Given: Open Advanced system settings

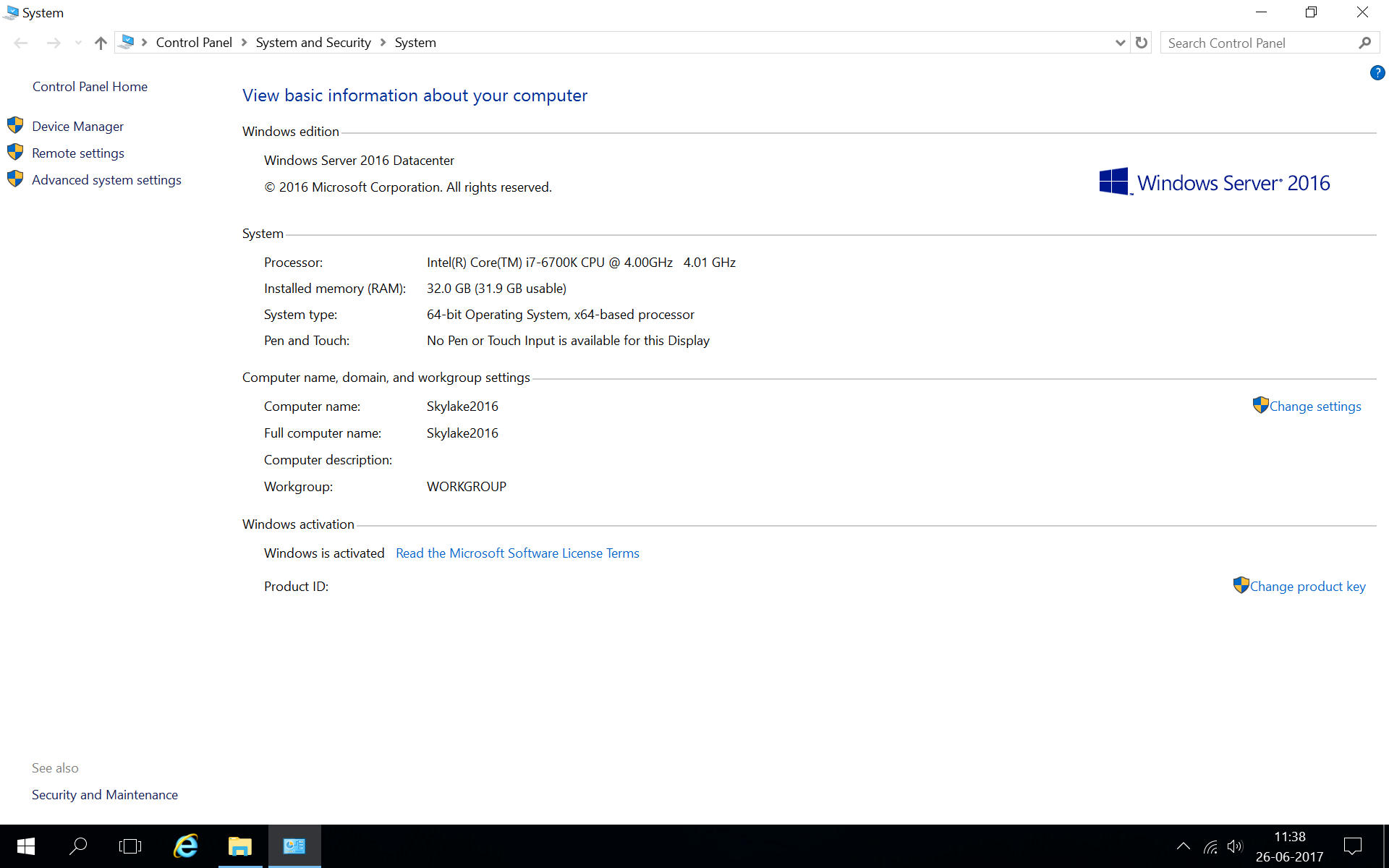Looking at the screenshot, I should pos(106,179).
